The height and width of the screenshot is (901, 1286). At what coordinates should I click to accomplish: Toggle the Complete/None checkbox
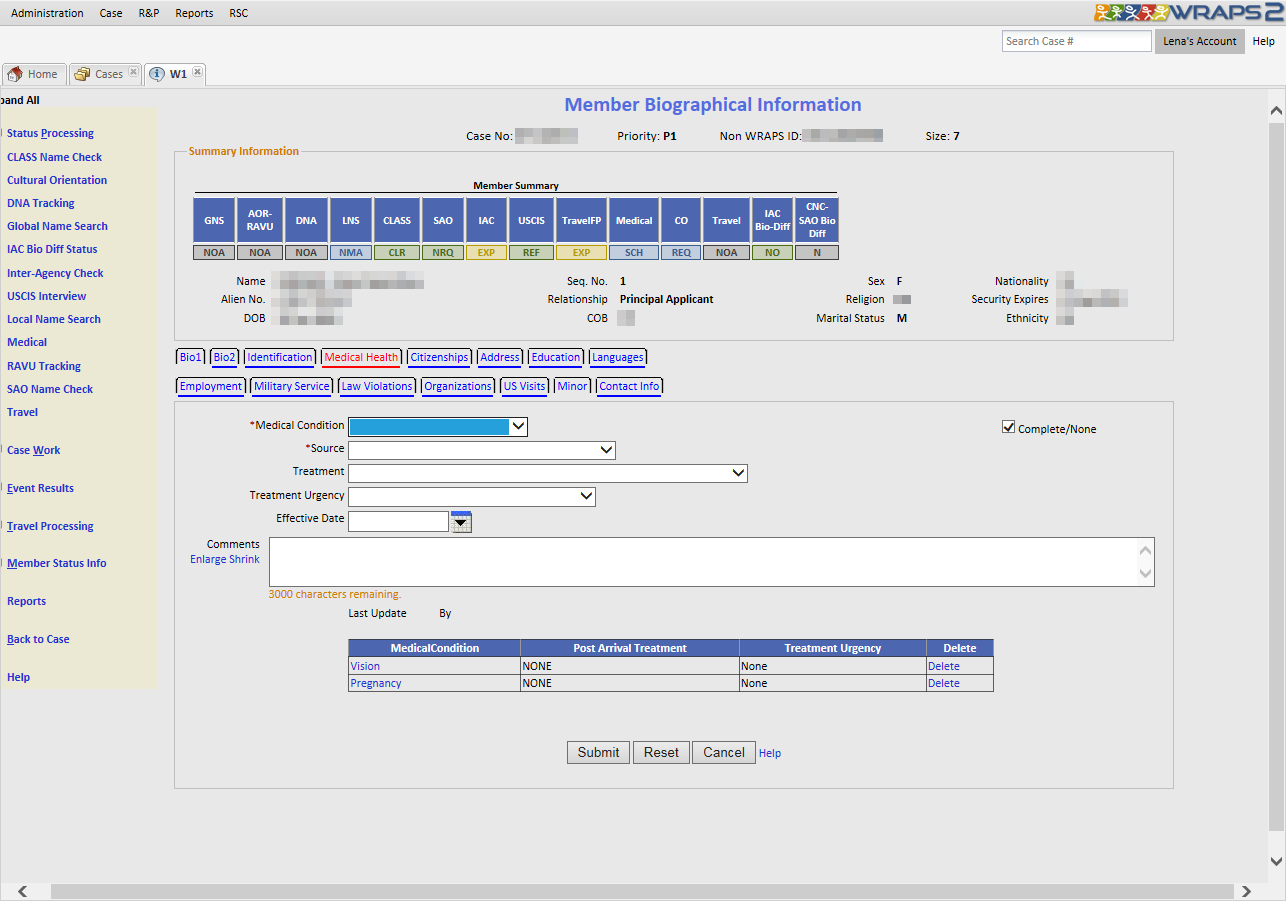pyautogui.click(x=1008, y=427)
